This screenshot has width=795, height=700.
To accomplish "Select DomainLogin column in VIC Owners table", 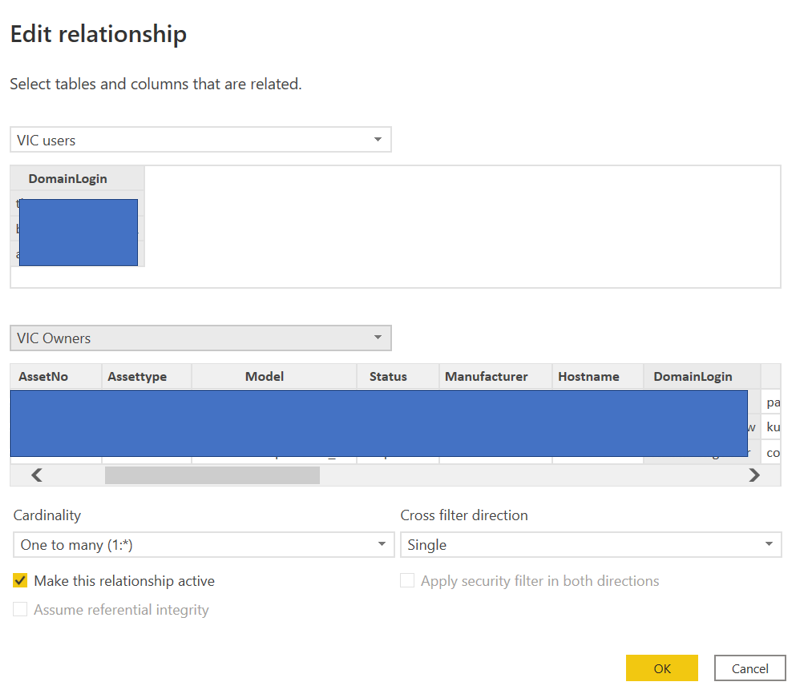I will pyautogui.click(x=702, y=377).
